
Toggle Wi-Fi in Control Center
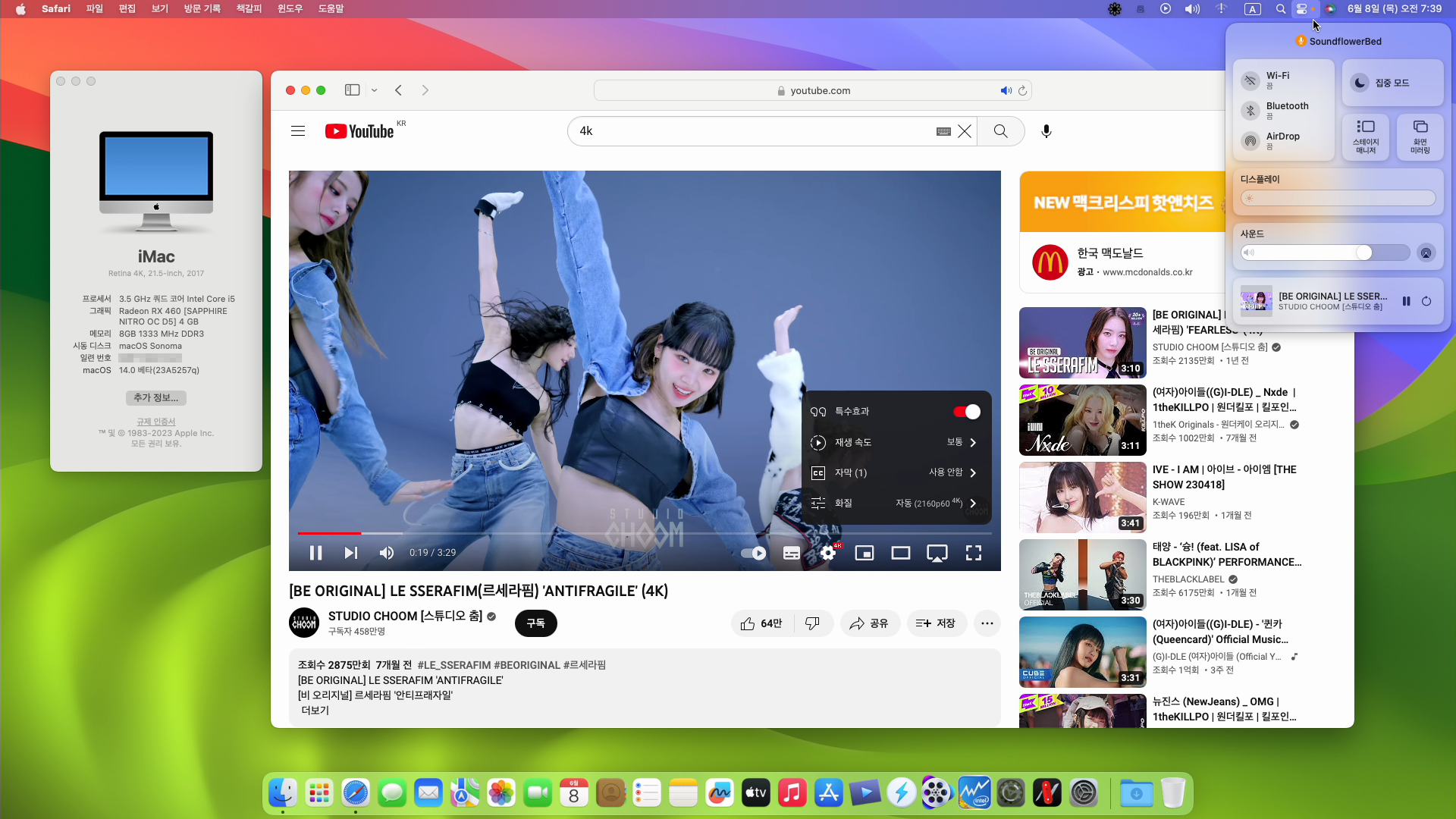[x=1250, y=80]
